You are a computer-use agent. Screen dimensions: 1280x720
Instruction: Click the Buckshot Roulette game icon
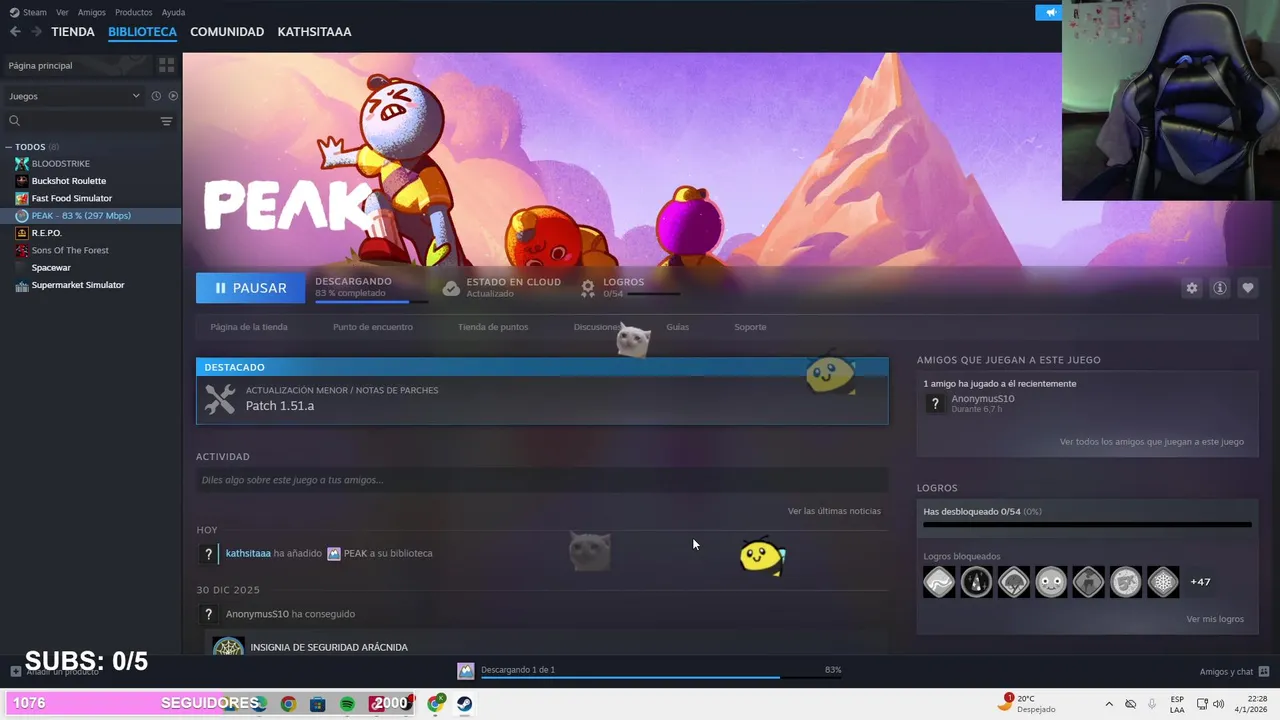click(22, 181)
